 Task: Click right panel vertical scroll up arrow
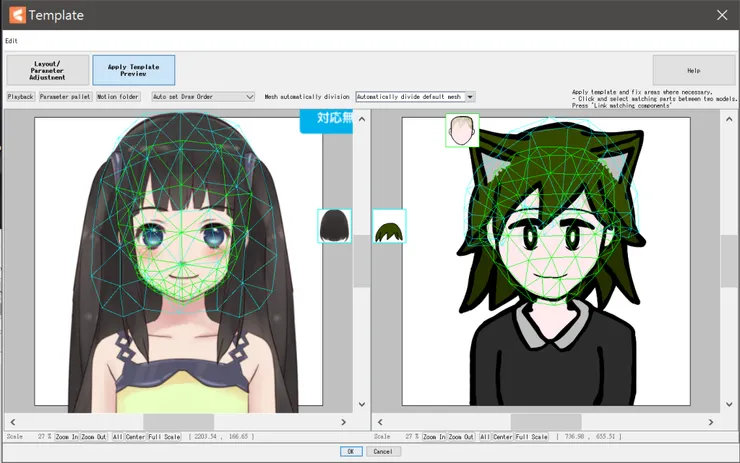729,119
